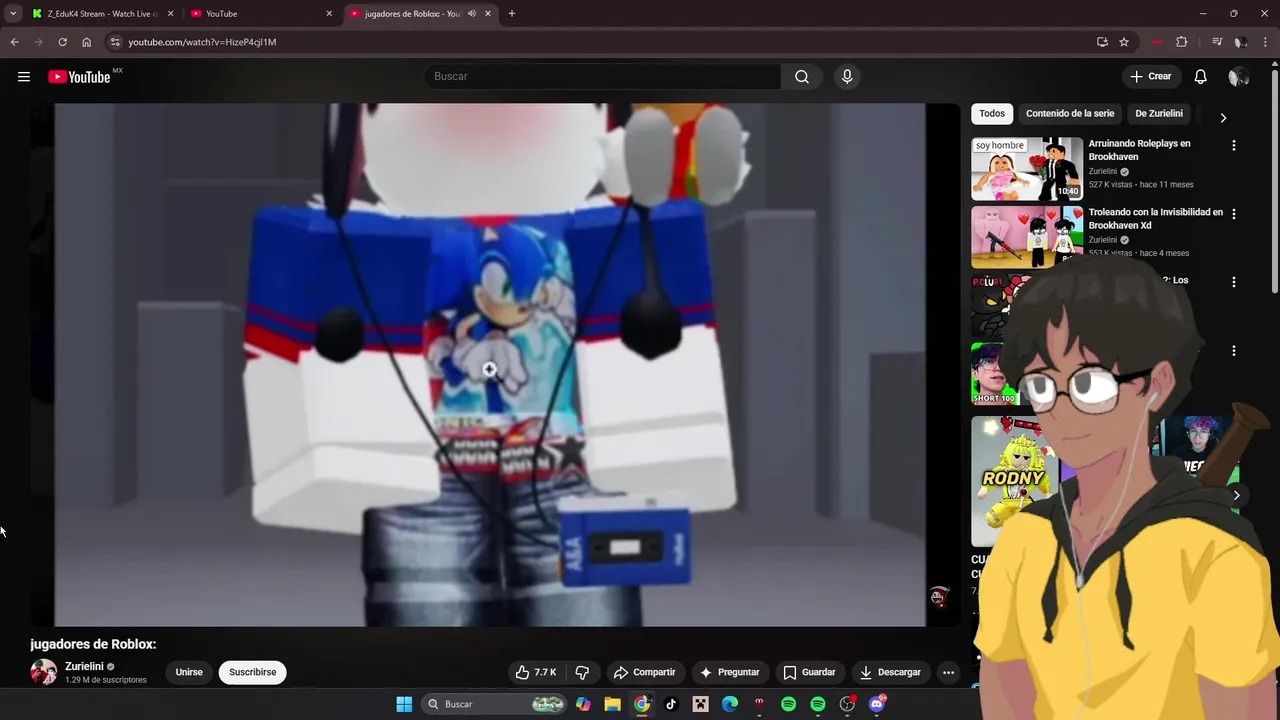
Task: Go to YouTube home via logo
Action: [x=79, y=77]
